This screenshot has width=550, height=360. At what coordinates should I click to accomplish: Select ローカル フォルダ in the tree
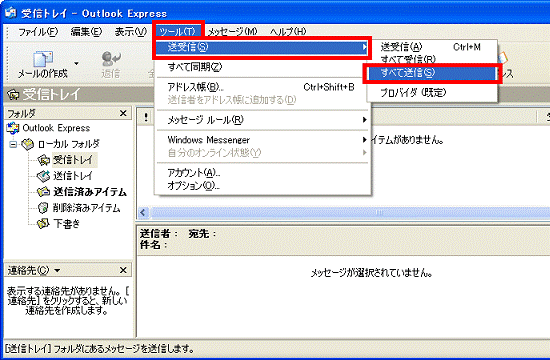click(x=69, y=144)
